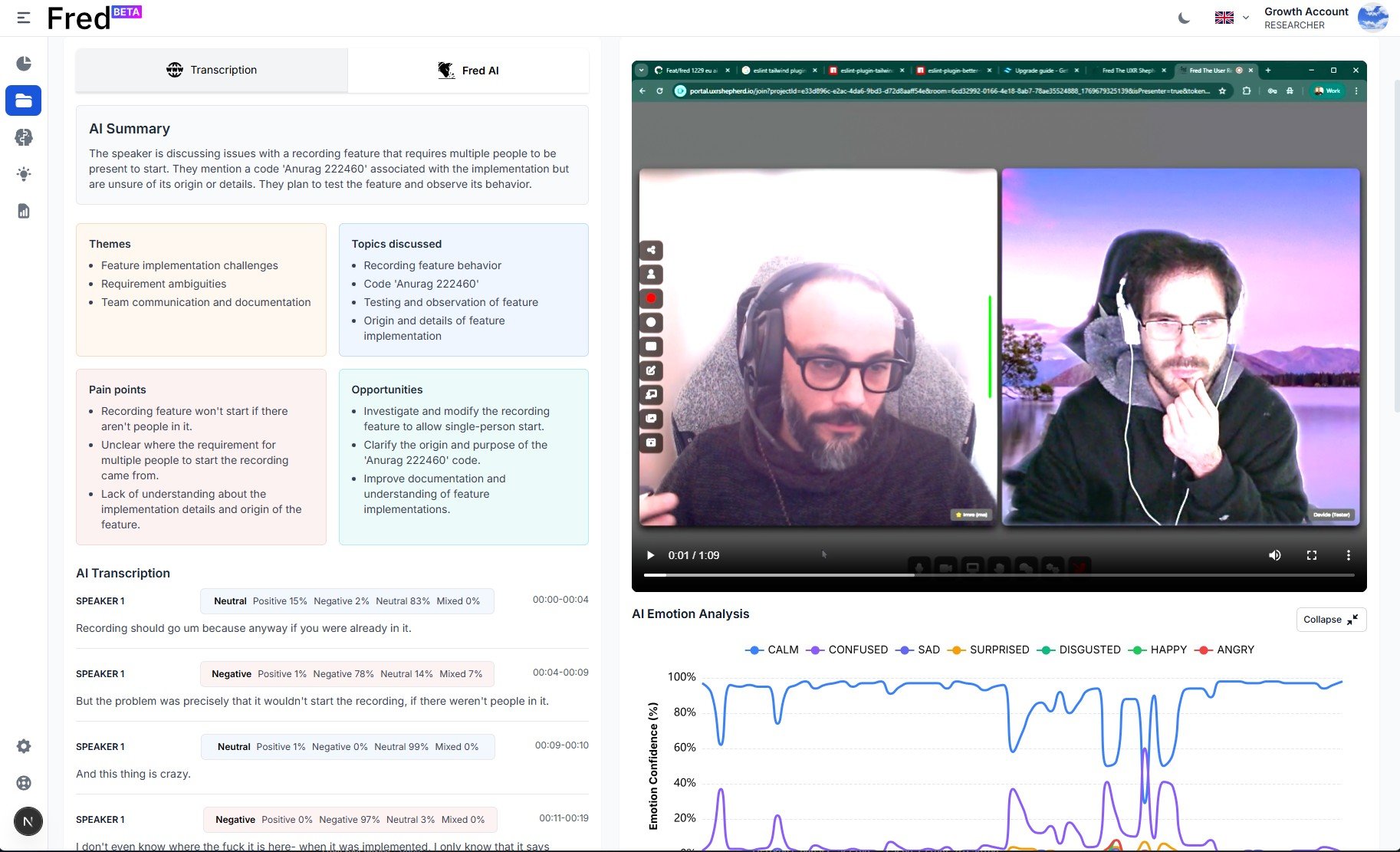Click the 00:00-00:04 transcript timestamp
1400x852 pixels.
click(560, 600)
